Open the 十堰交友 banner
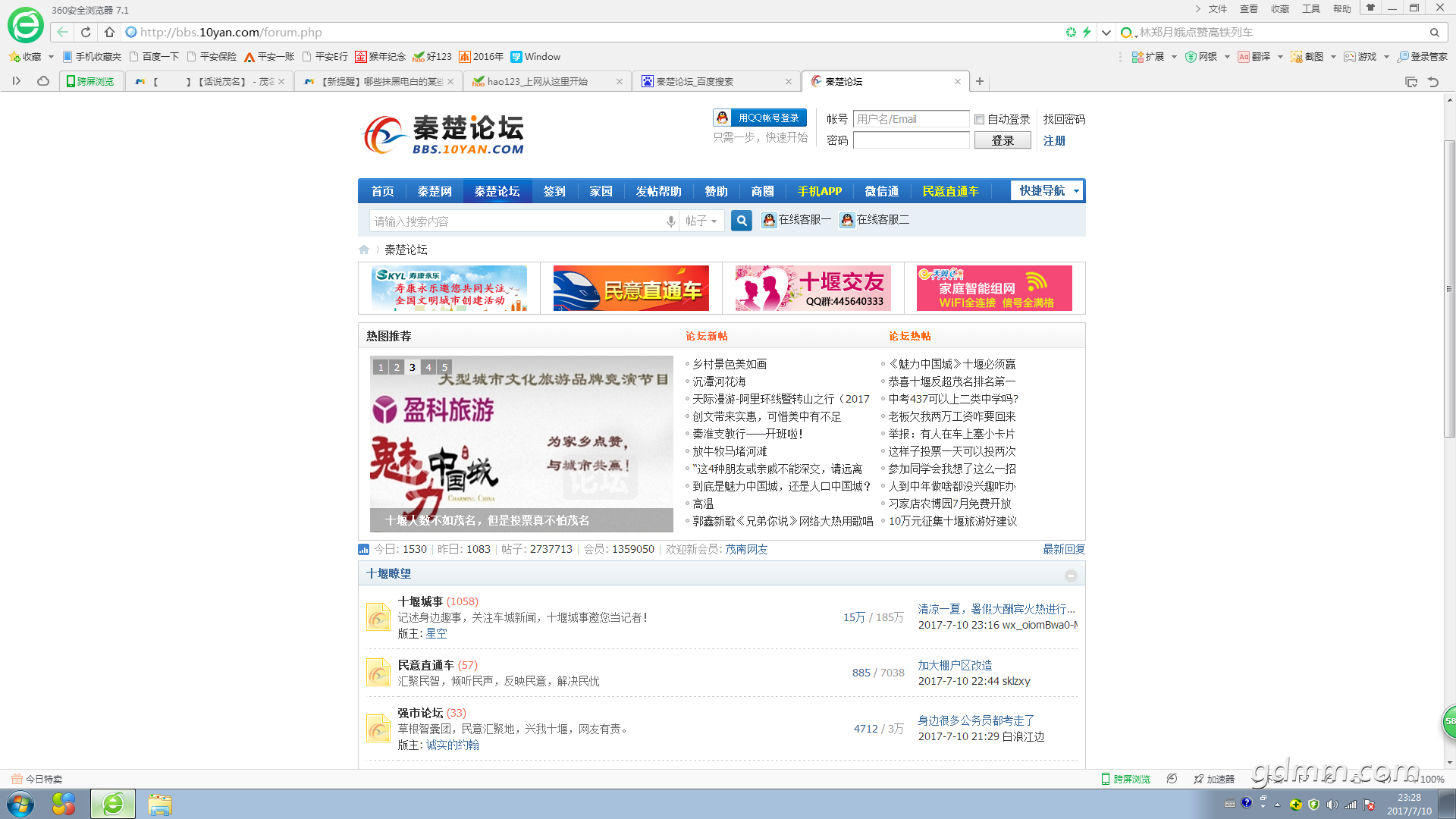 [813, 288]
